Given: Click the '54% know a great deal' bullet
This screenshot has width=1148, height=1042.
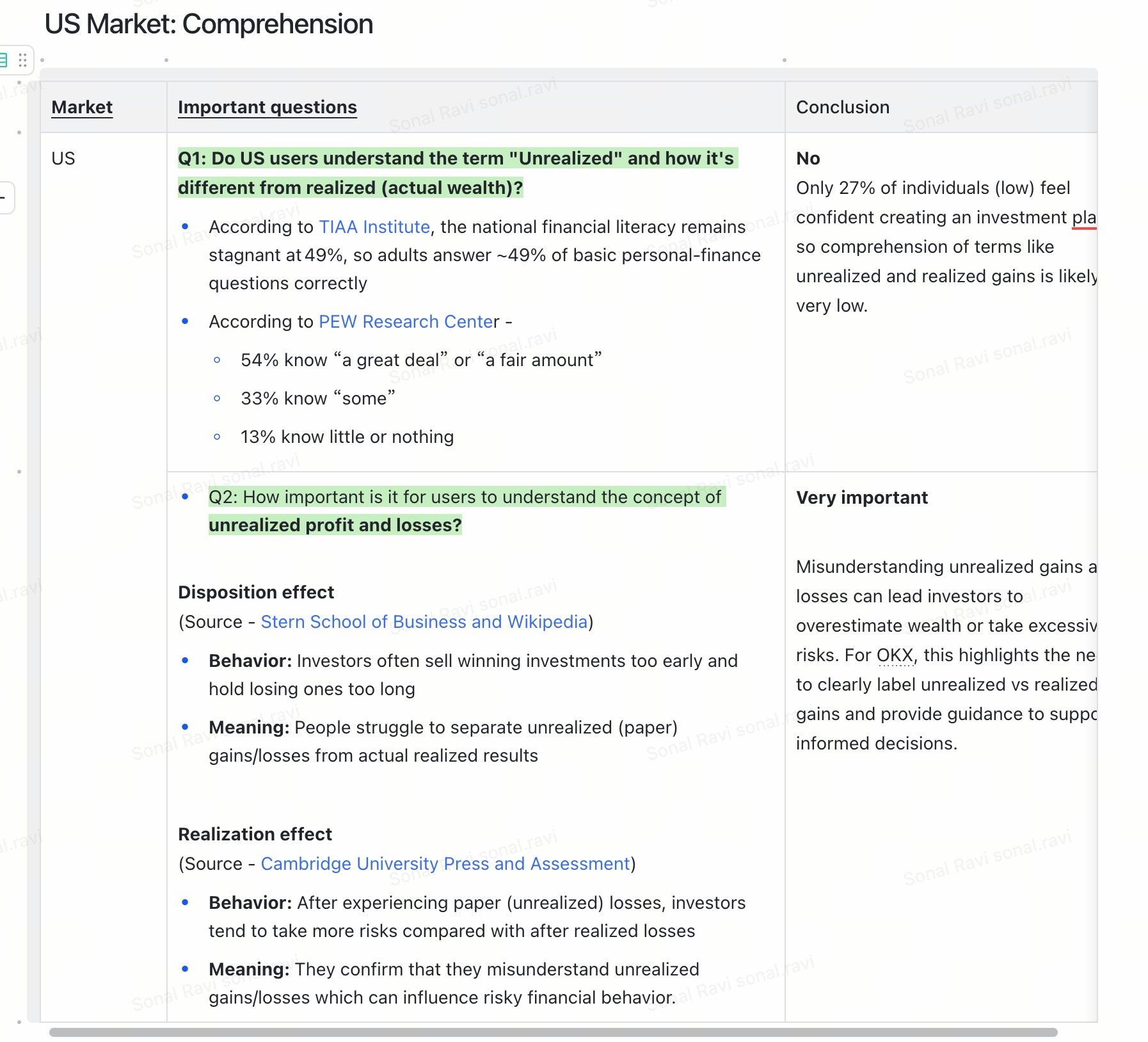Looking at the screenshot, I should pyautogui.click(x=421, y=360).
